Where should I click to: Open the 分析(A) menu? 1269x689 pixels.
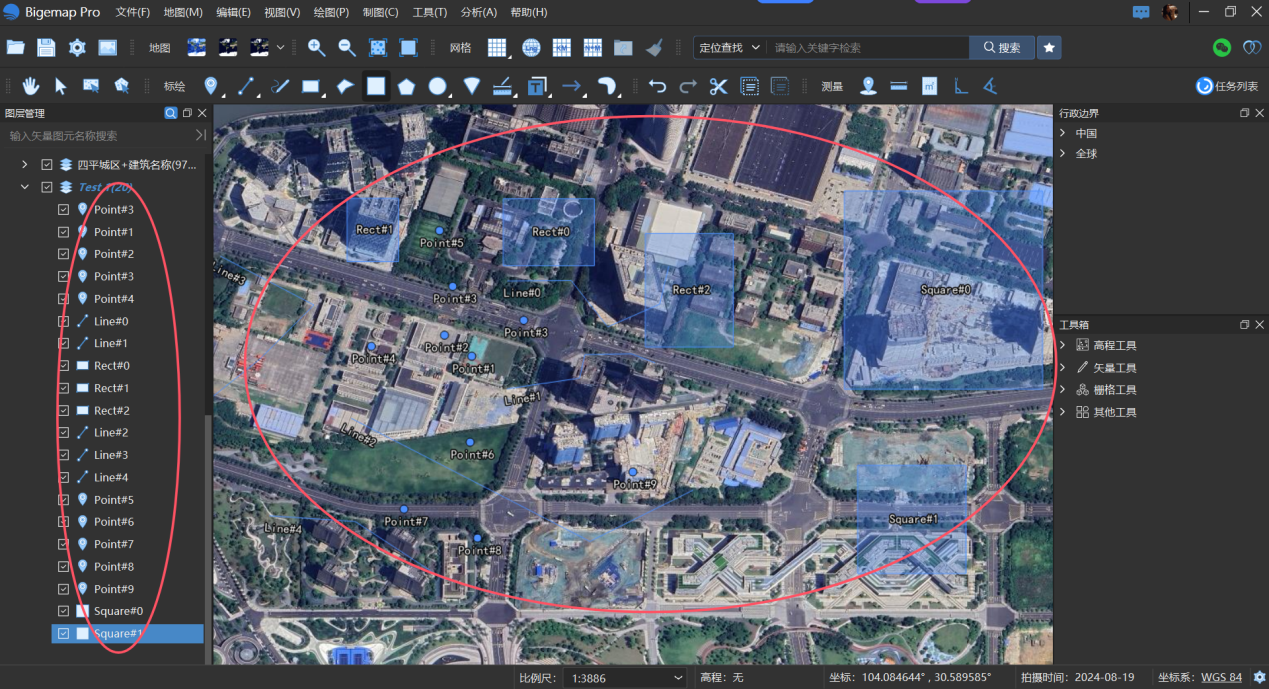click(479, 12)
